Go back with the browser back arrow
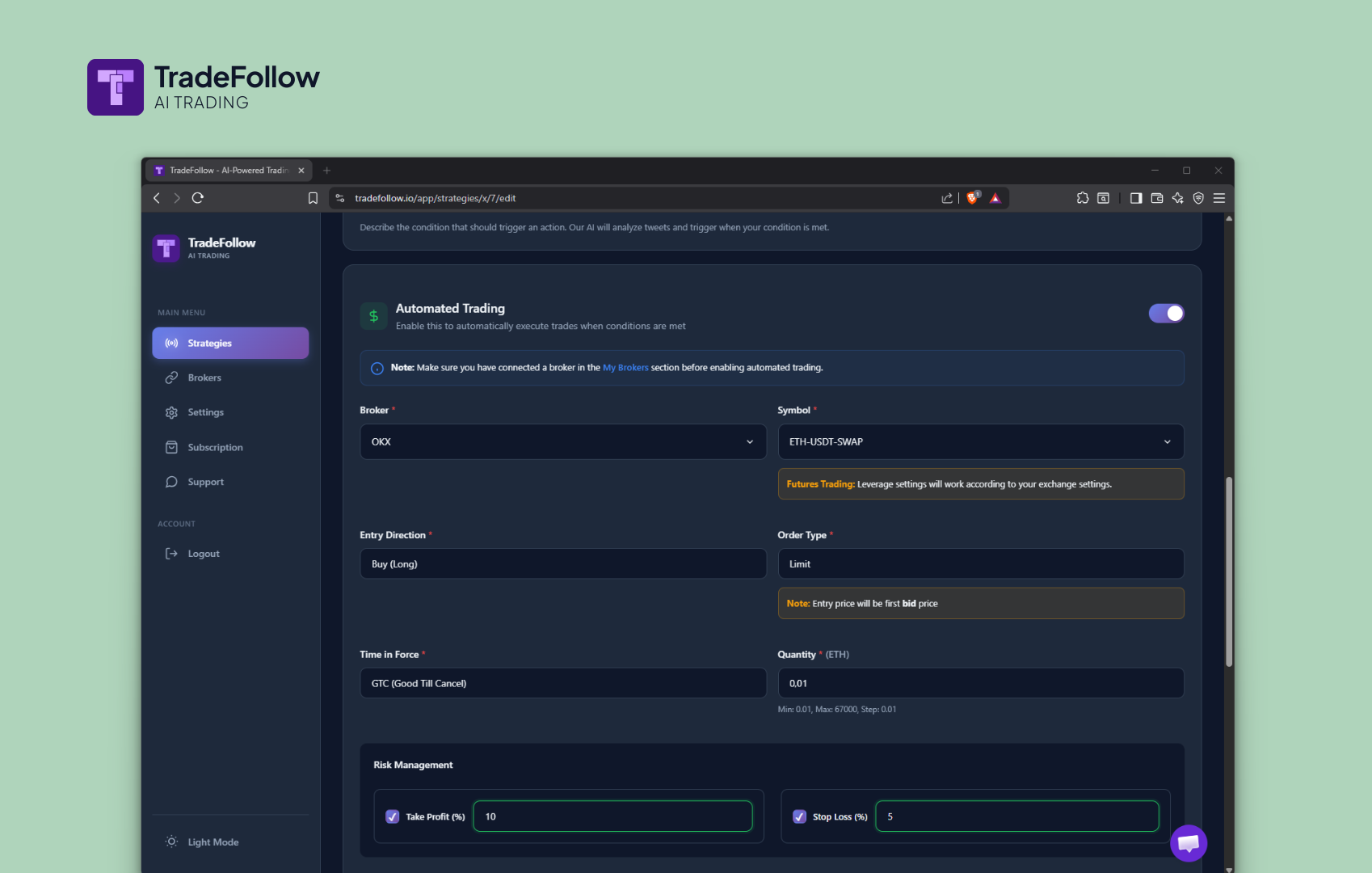Screen dimensions: 1372x873 tap(157, 198)
